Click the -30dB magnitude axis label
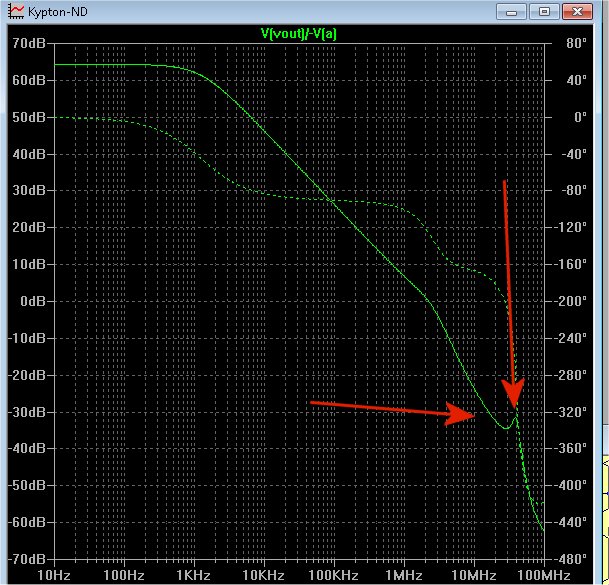This screenshot has height=585, width=609. coord(27,412)
